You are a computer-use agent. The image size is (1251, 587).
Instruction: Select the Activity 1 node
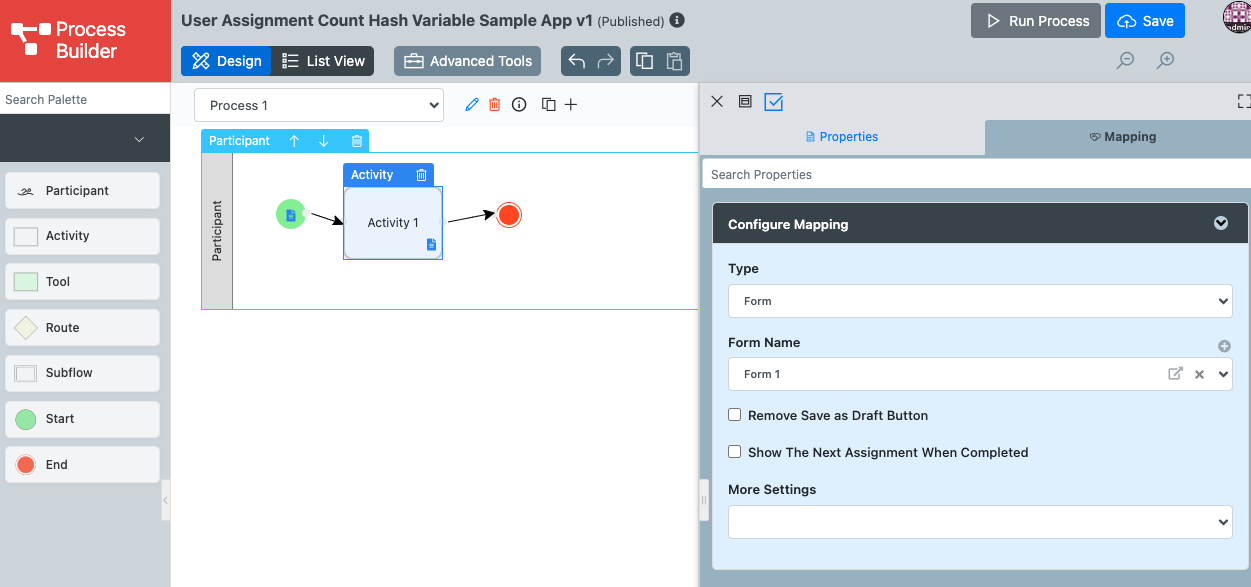tap(393, 223)
